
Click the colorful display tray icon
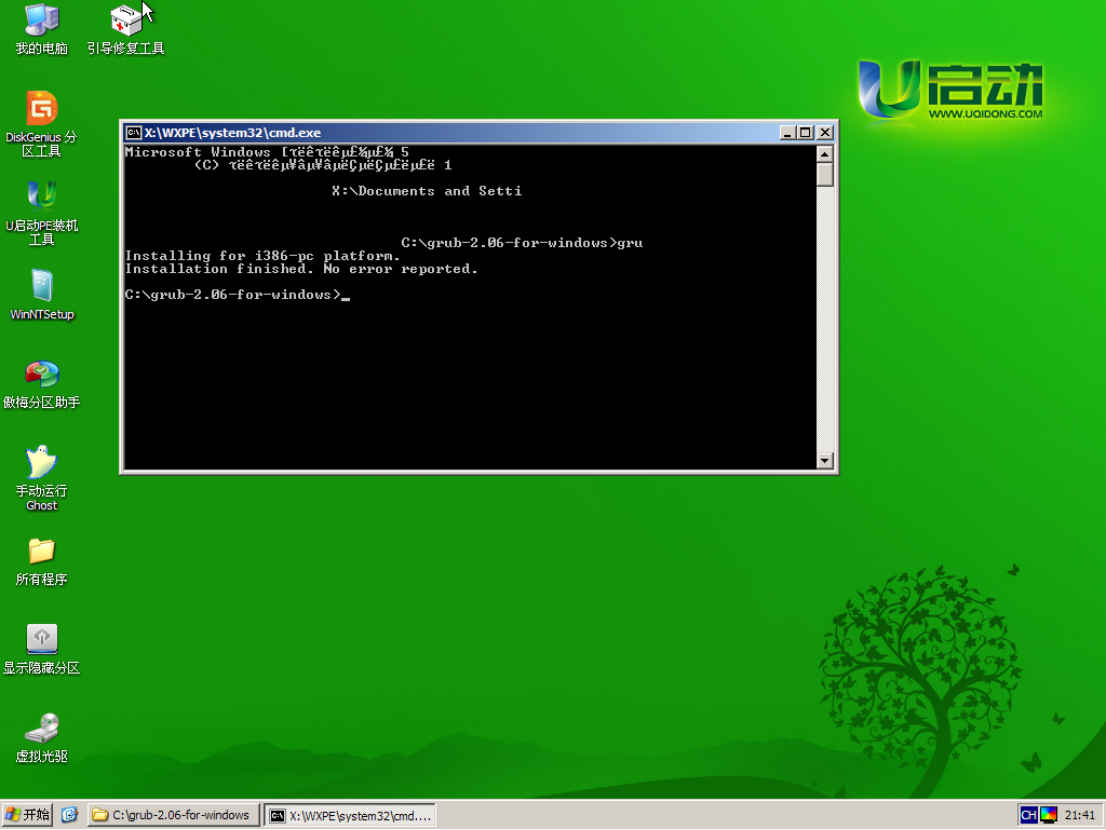click(1049, 815)
